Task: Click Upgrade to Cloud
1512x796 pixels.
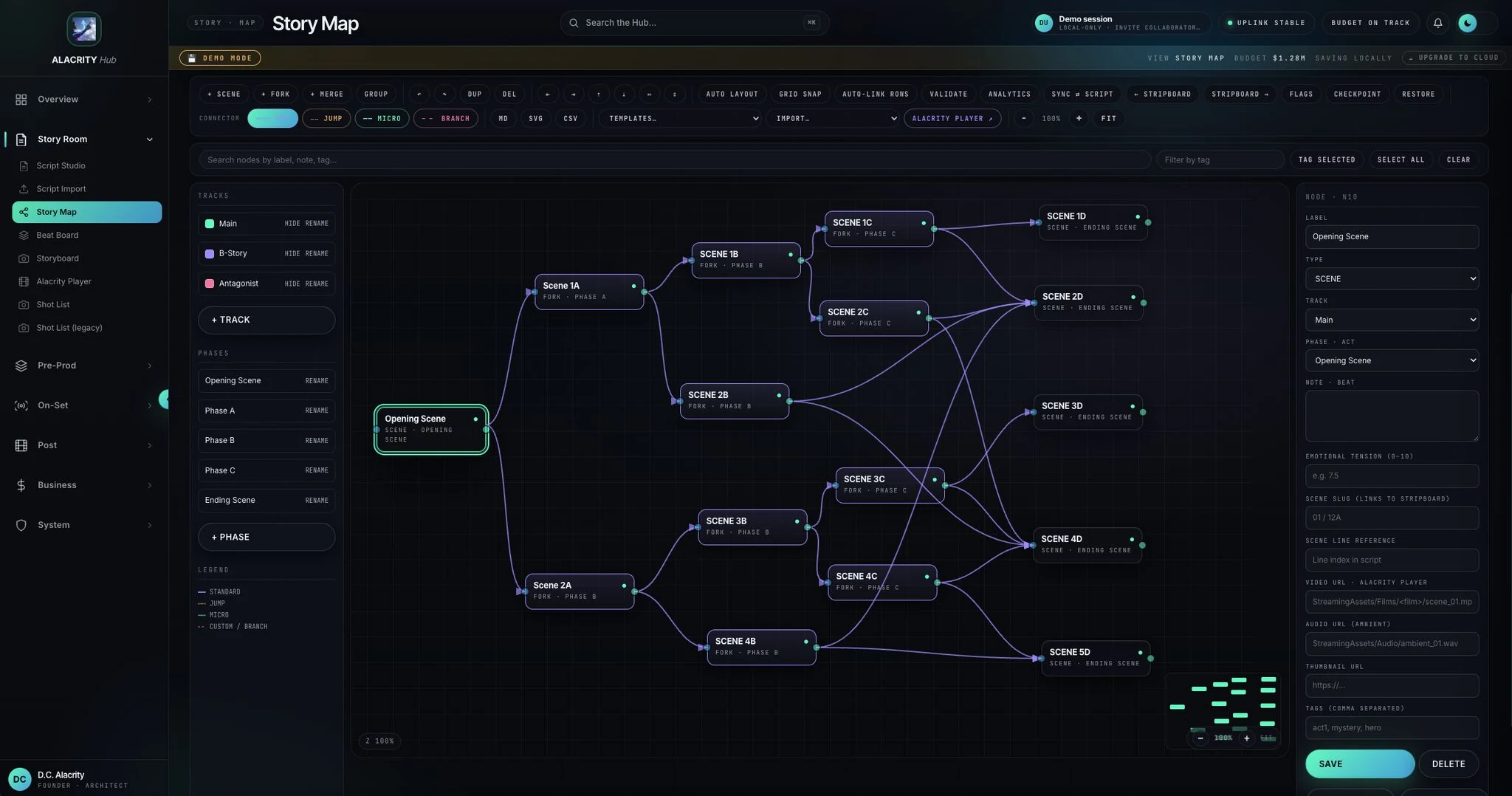Action: [x=1454, y=58]
